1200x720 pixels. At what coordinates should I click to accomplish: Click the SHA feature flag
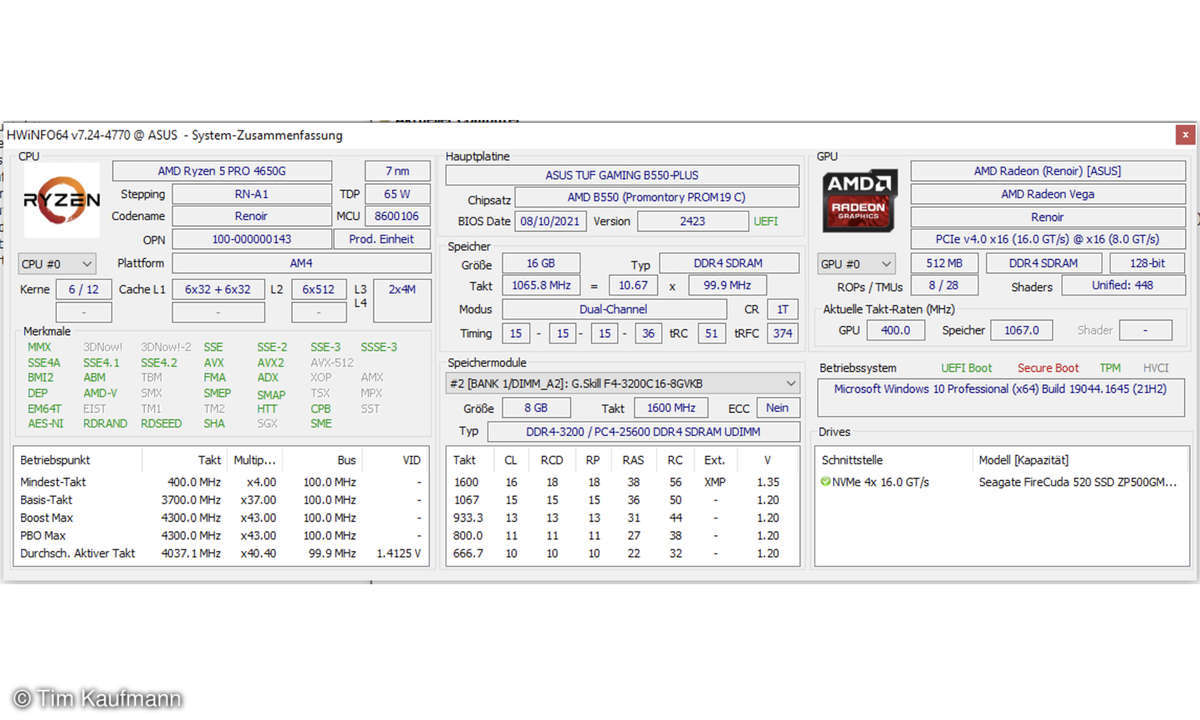tap(213, 423)
